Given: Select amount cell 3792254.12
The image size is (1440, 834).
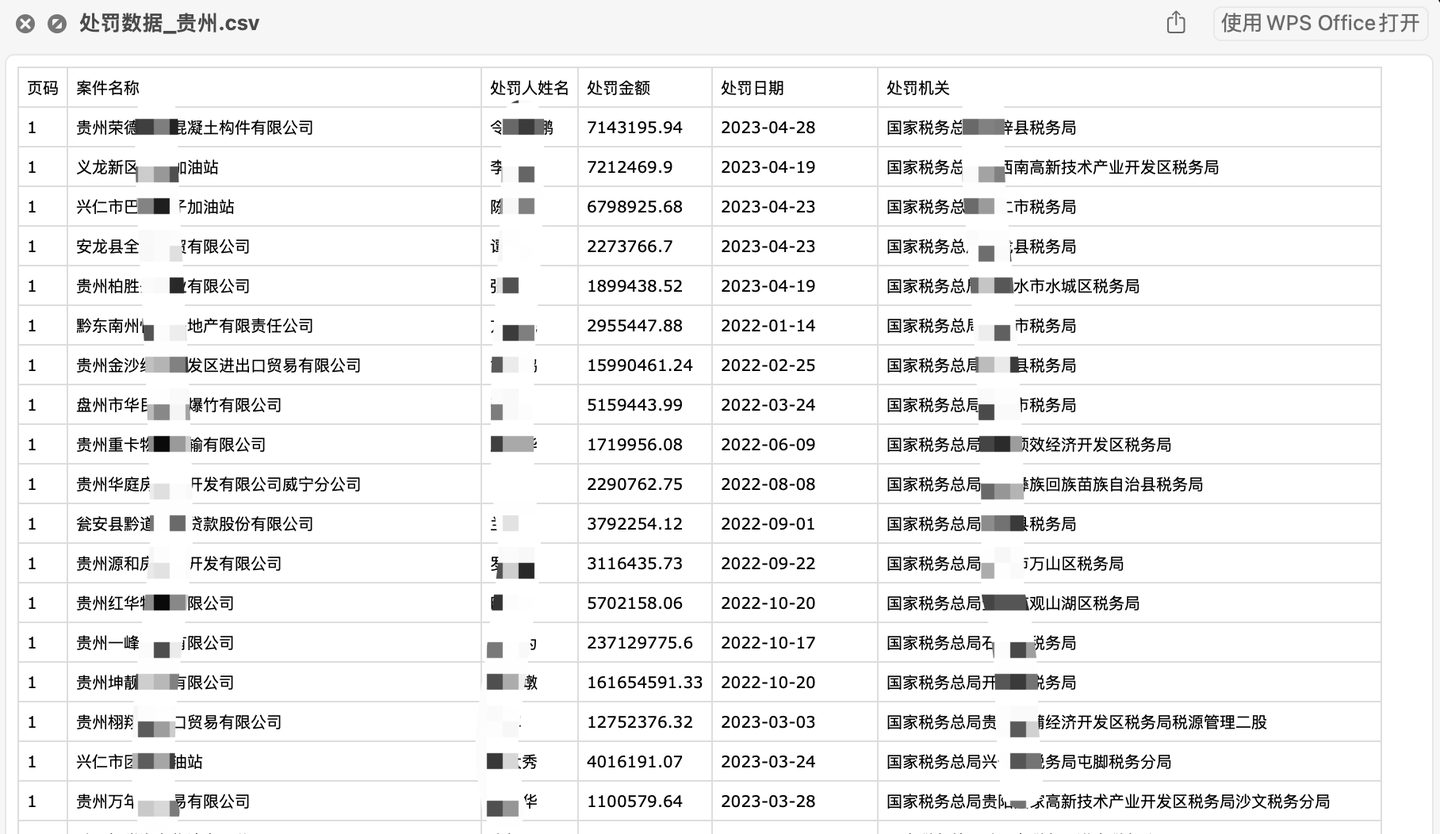Looking at the screenshot, I should pos(645,524).
